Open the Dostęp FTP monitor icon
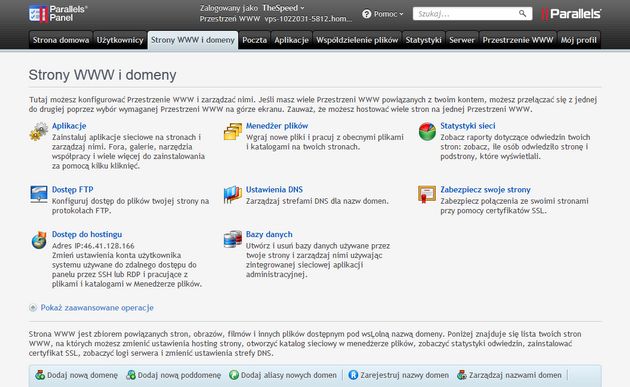This screenshot has width=630, height=387. (x=39, y=195)
